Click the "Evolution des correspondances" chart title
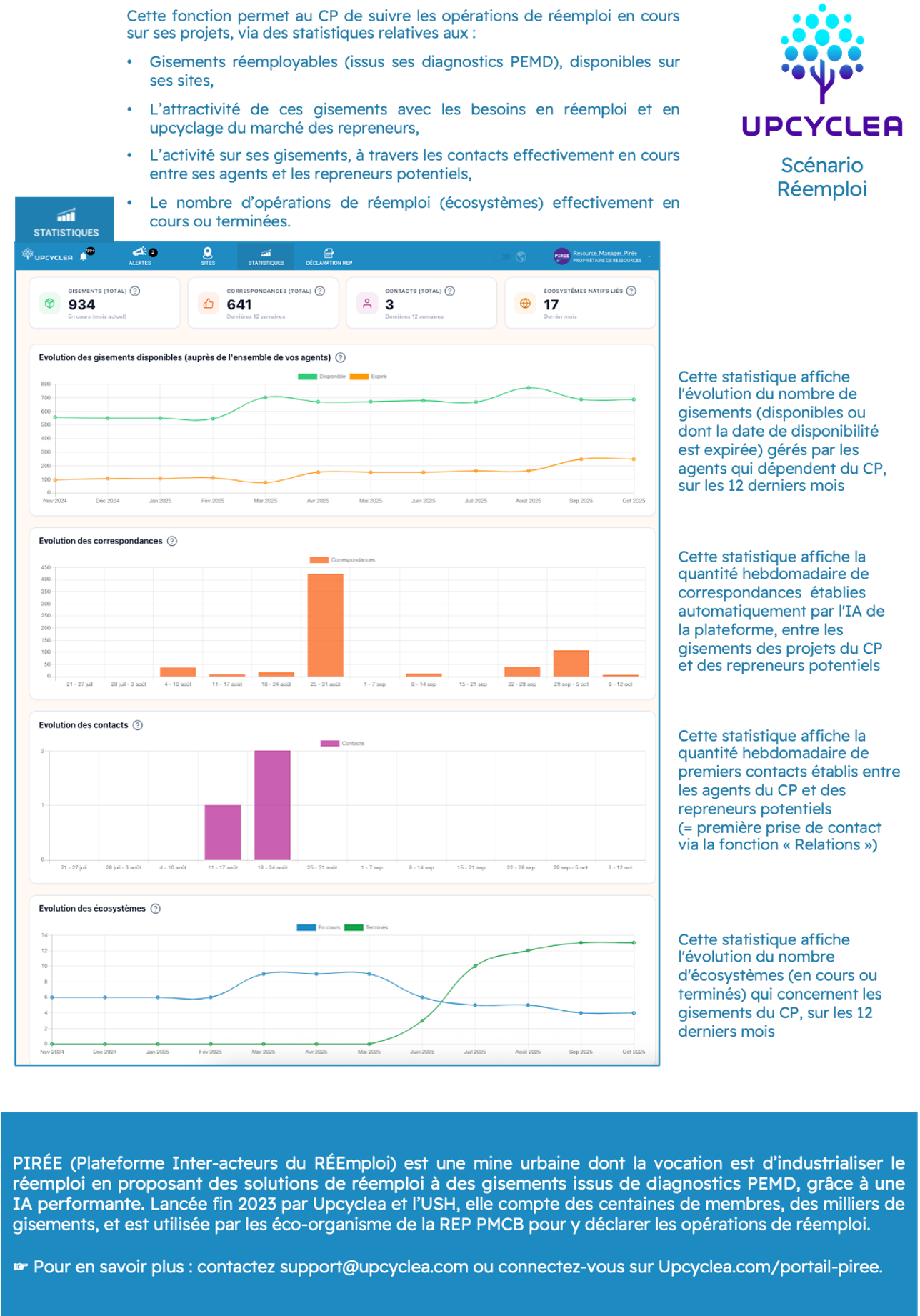920x1316 pixels. tap(101, 541)
